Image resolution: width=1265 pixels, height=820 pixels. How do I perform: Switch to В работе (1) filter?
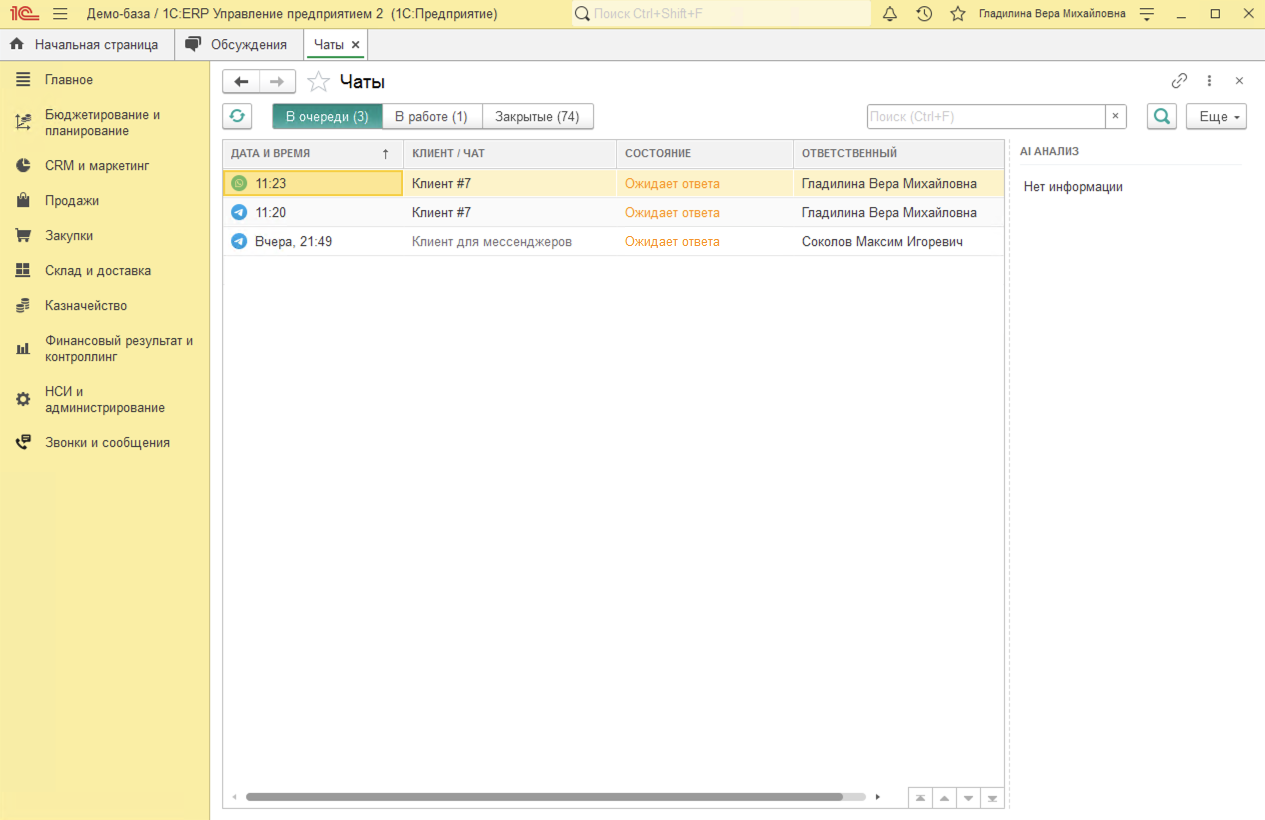coord(431,116)
